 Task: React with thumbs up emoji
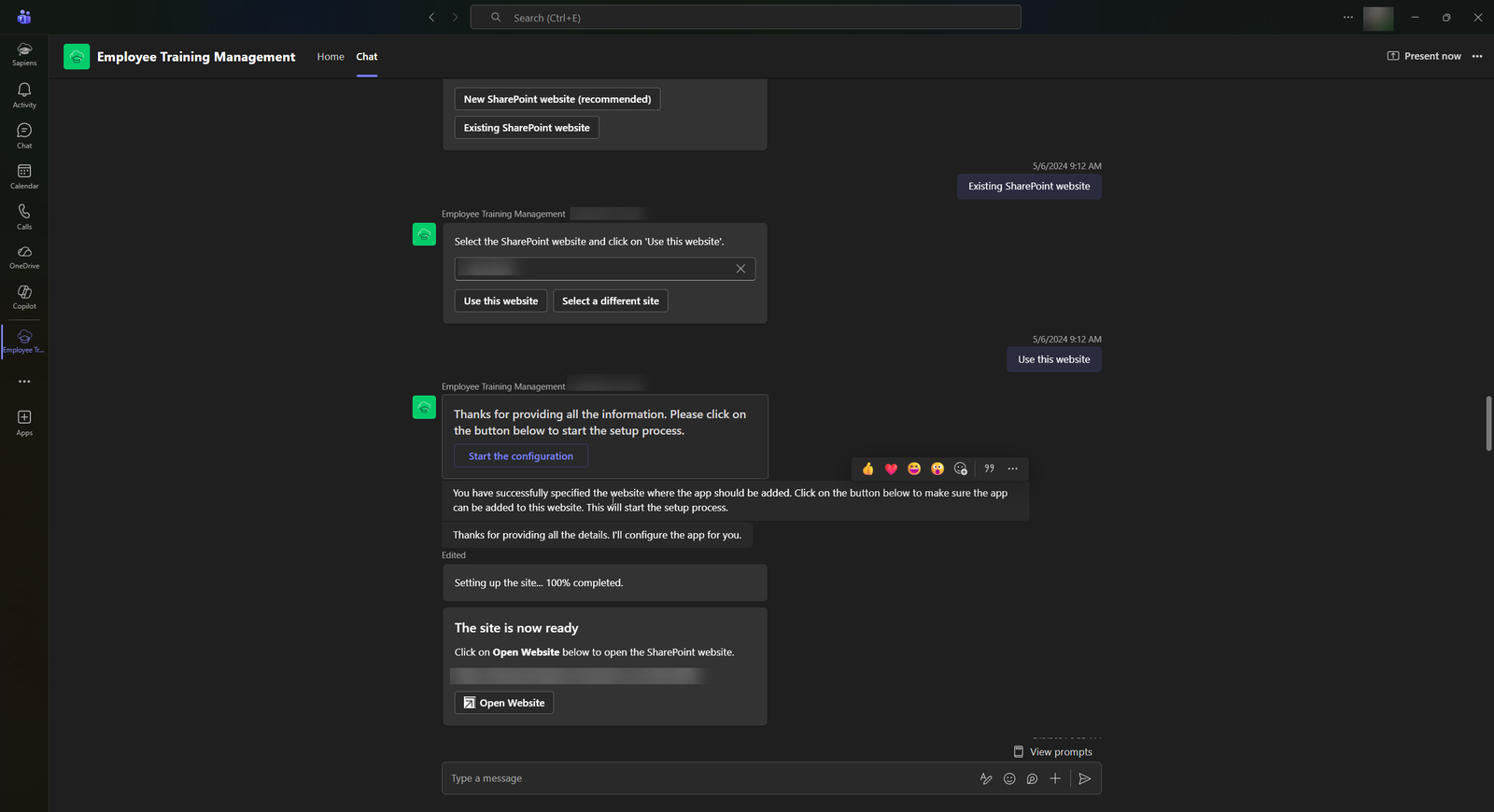868,469
